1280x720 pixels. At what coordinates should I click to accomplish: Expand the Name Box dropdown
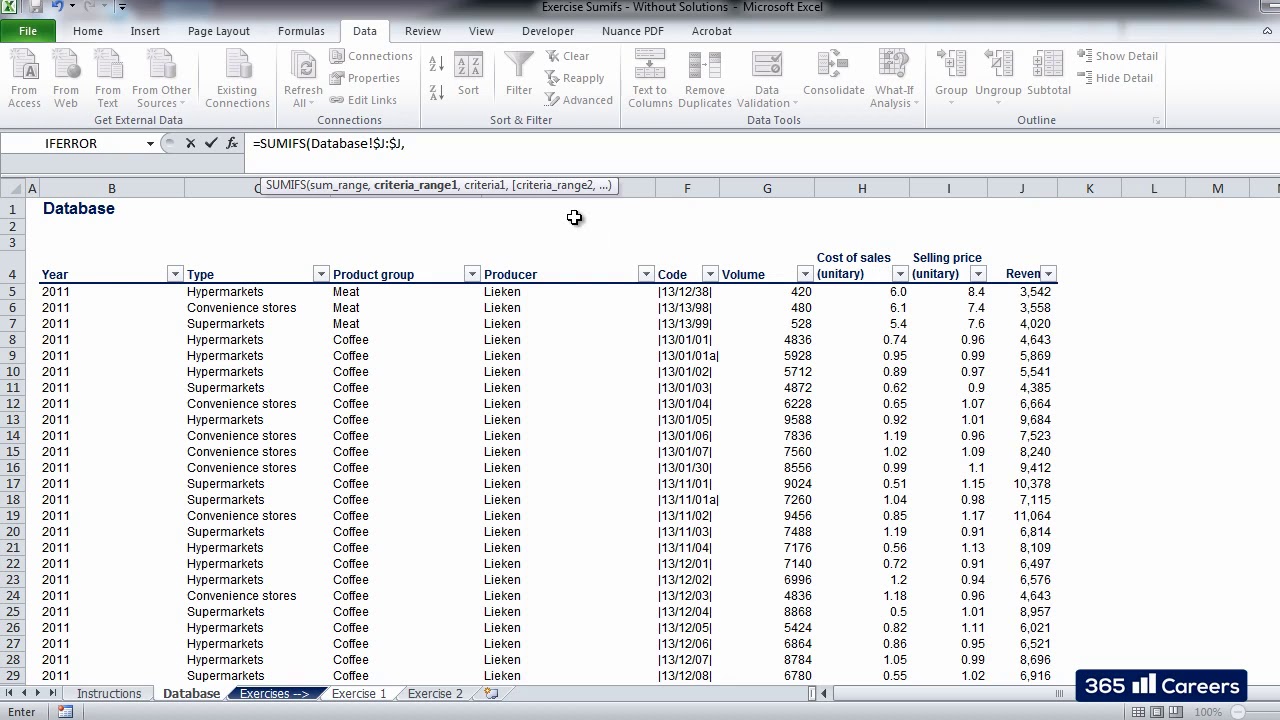click(x=150, y=143)
